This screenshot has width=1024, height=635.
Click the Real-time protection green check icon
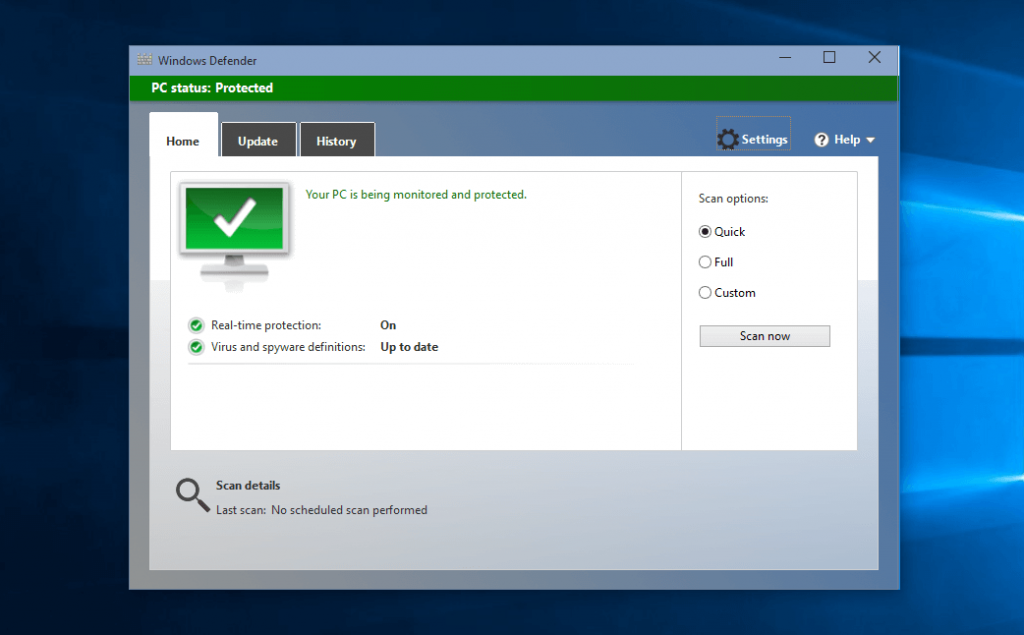pos(196,325)
